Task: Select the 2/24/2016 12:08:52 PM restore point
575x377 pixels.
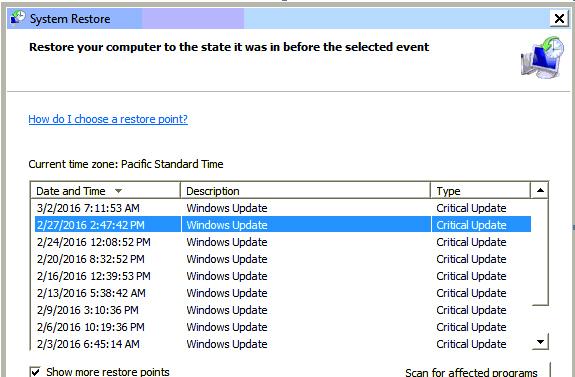Action: [282, 242]
